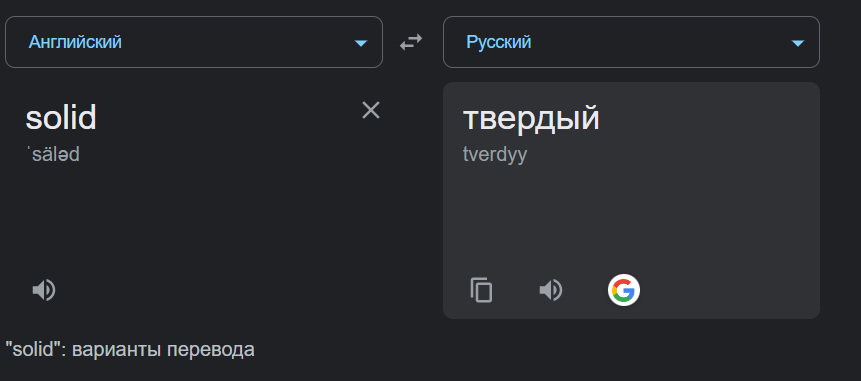Click the transliteration tverdyy
861x381 pixels.
(x=495, y=155)
